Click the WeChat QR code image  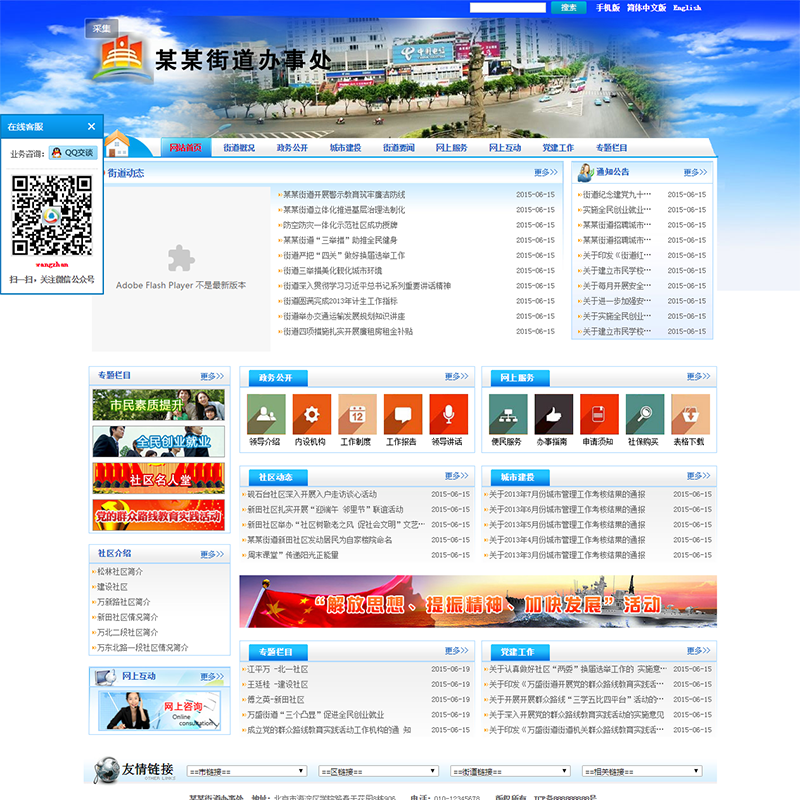52,215
